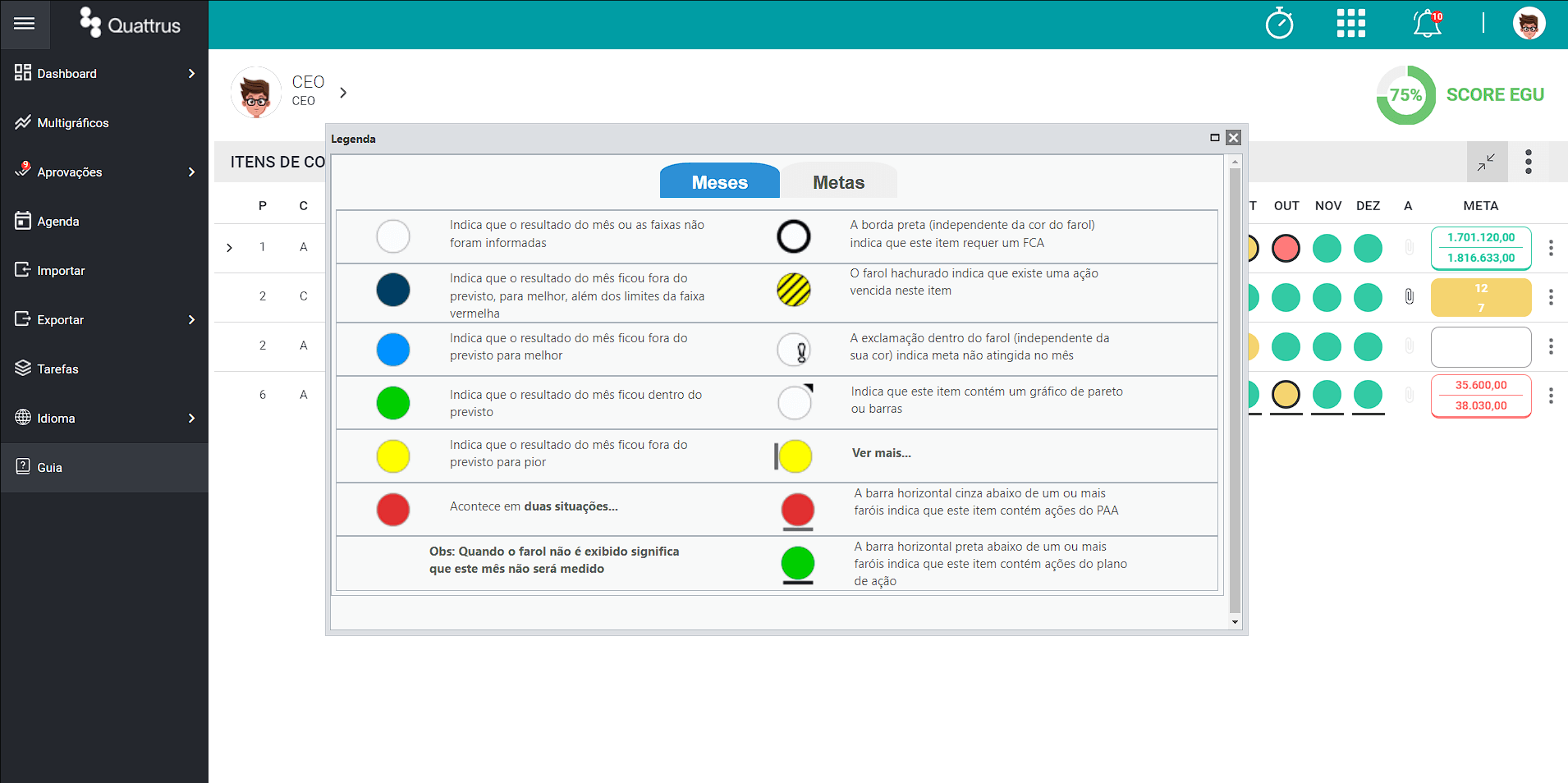The image size is (1568, 783).
Task: Open the notifications bell with badge 10
Action: [x=1428, y=23]
